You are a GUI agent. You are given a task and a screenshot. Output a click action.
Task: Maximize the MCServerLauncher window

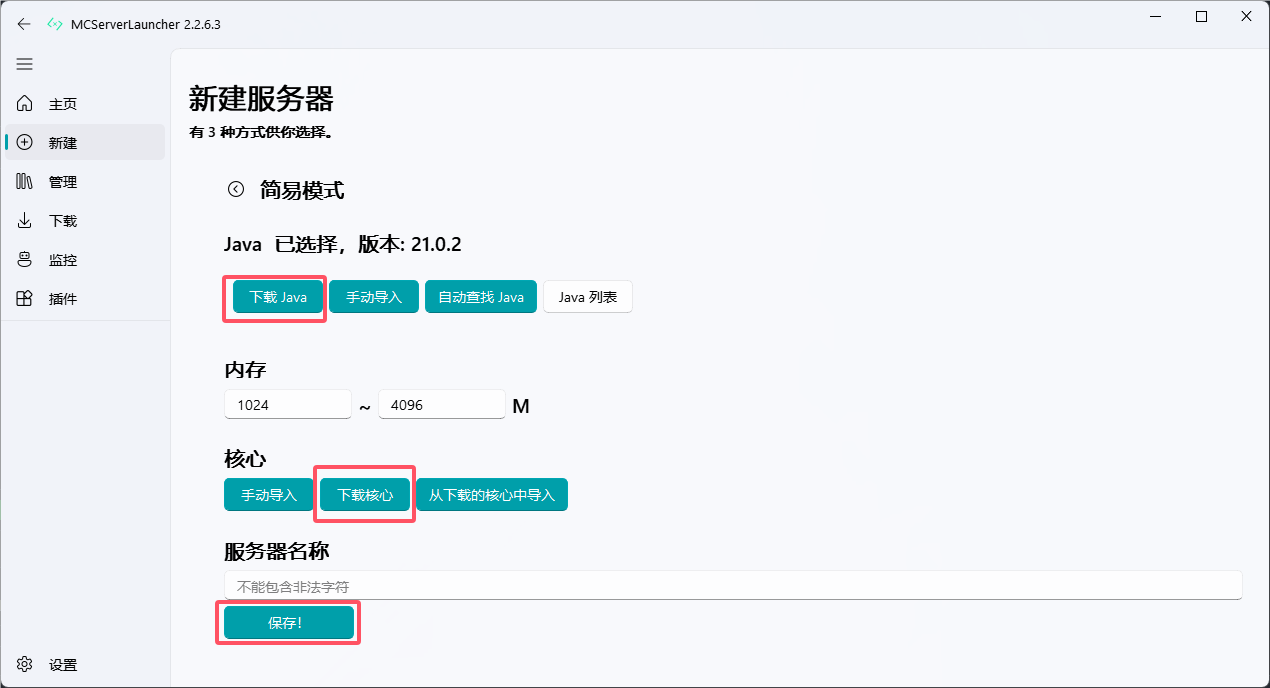pos(1202,16)
